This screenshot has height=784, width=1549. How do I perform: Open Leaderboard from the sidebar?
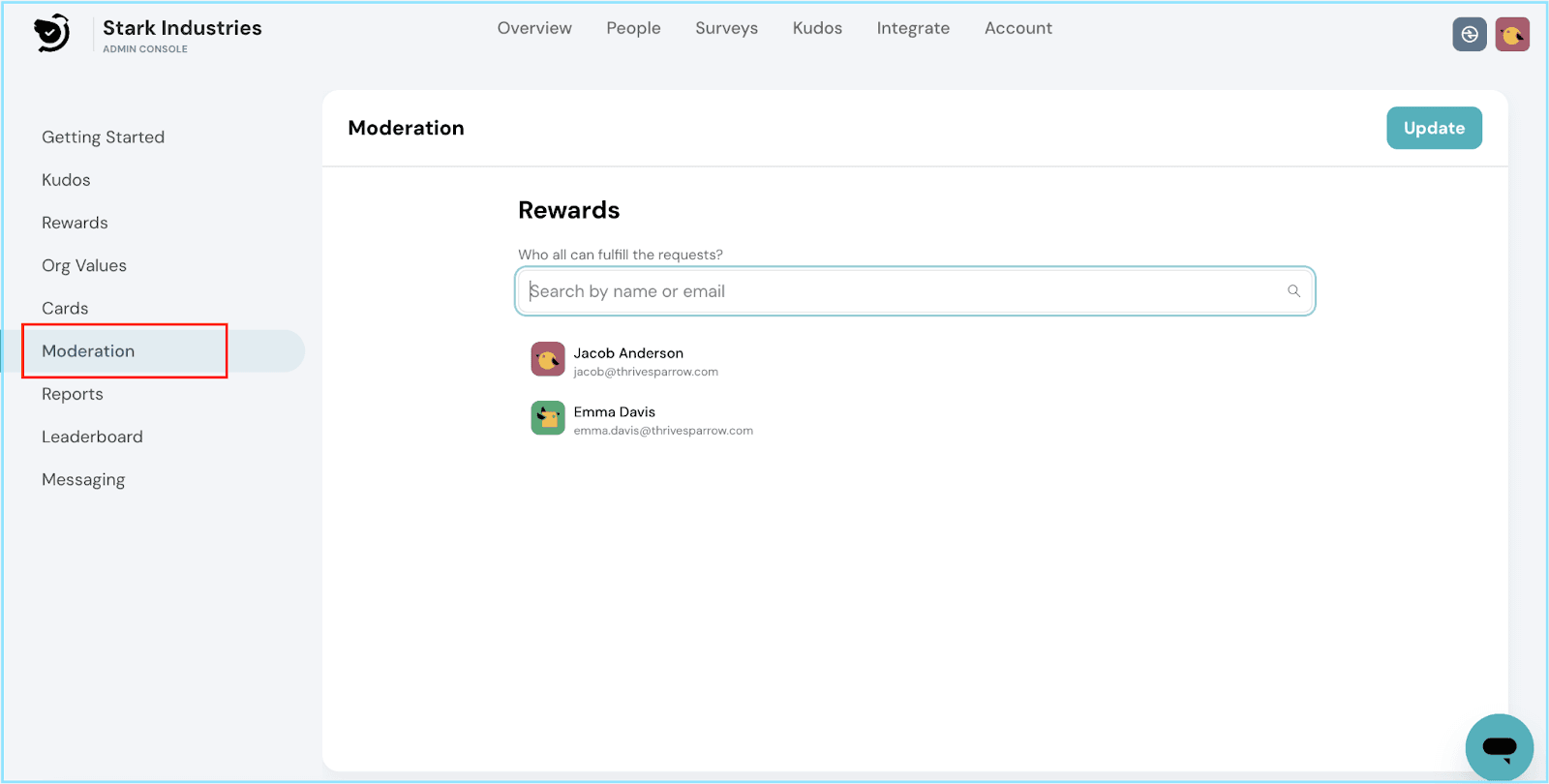[x=92, y=437]
